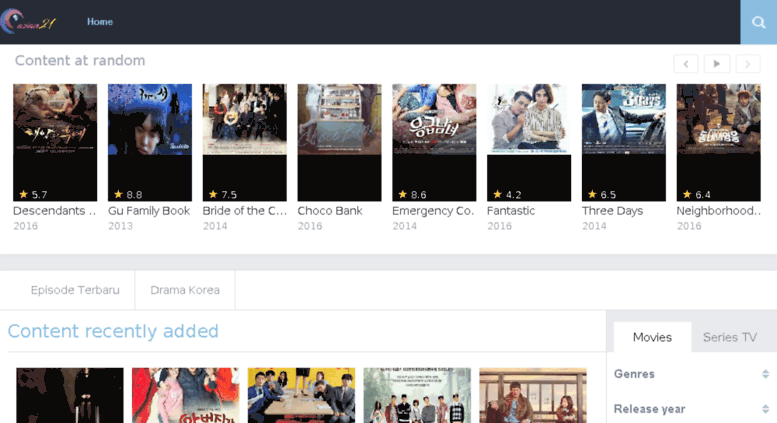Open Neighborhood poster thumbnail
This screenshot has height=423, width=777.
click(719, 143)
